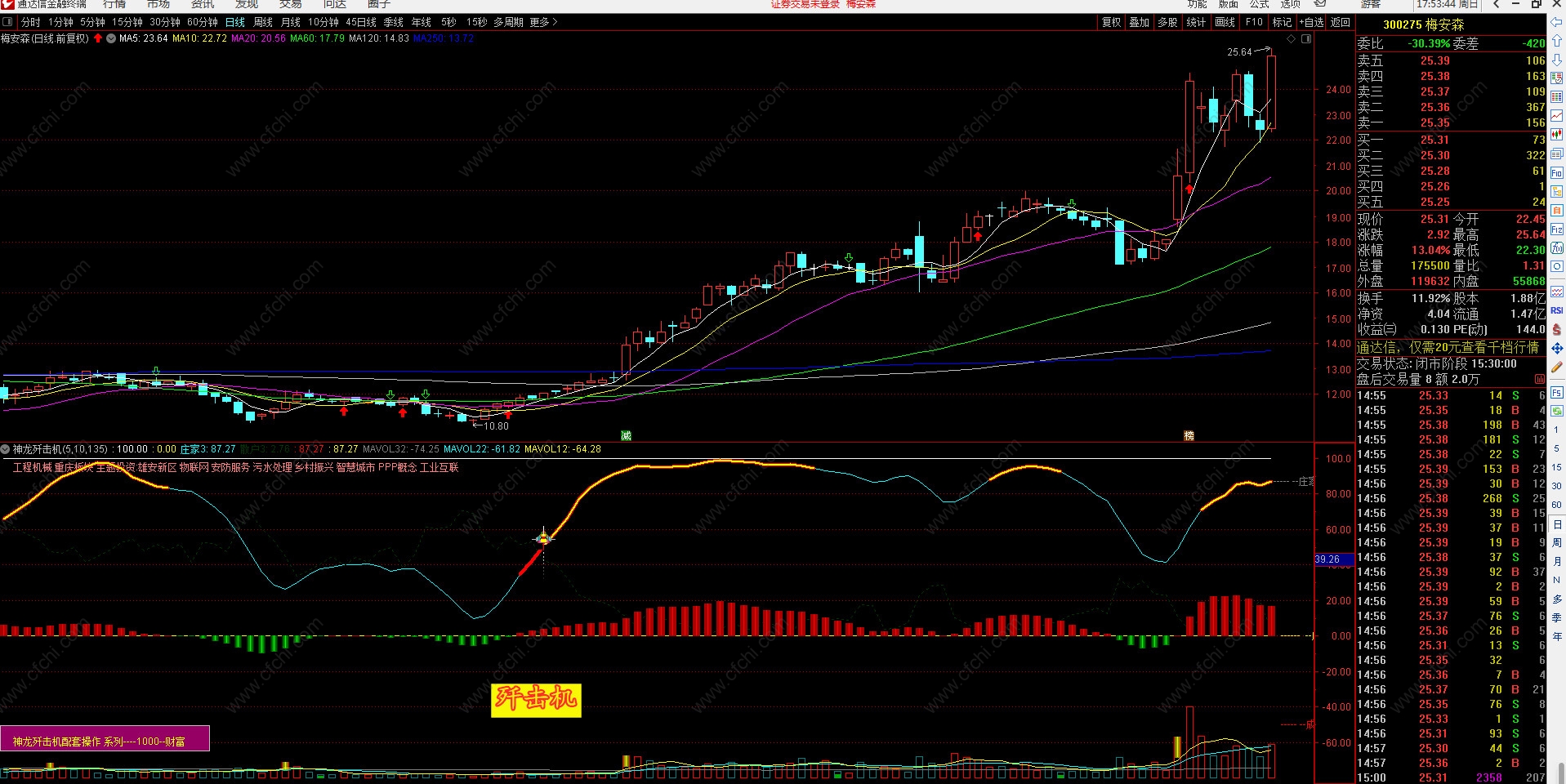Click the blue four-way move arrows icon
Screen dimensions: 1566x784
[1557, 348]
